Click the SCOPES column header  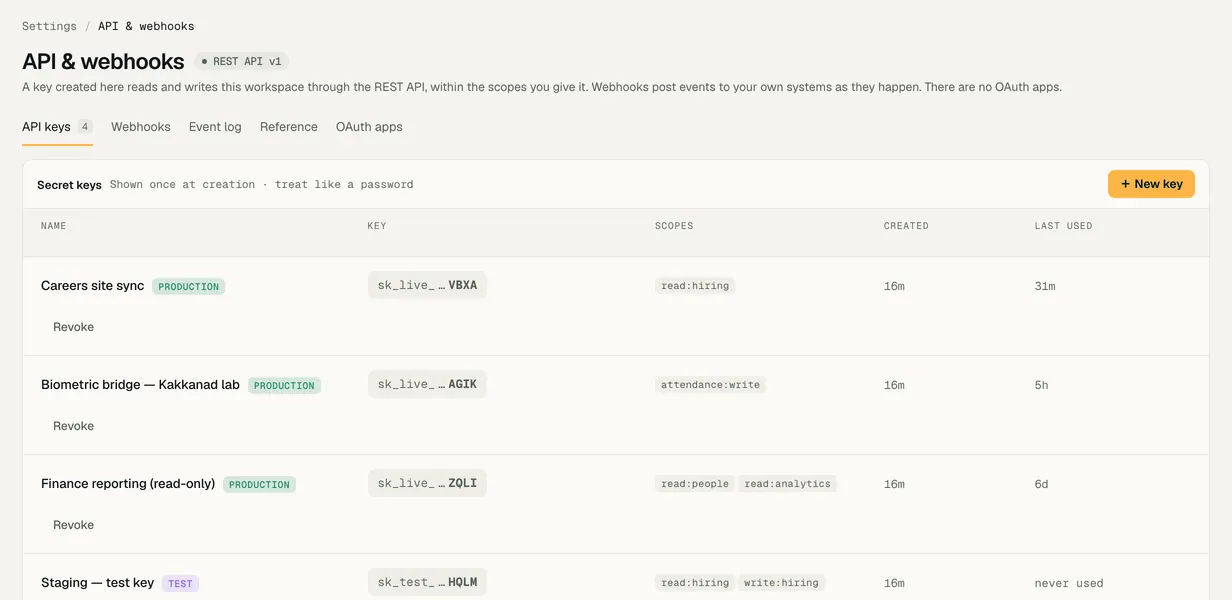pyautogui.click(x=674, y=226)
